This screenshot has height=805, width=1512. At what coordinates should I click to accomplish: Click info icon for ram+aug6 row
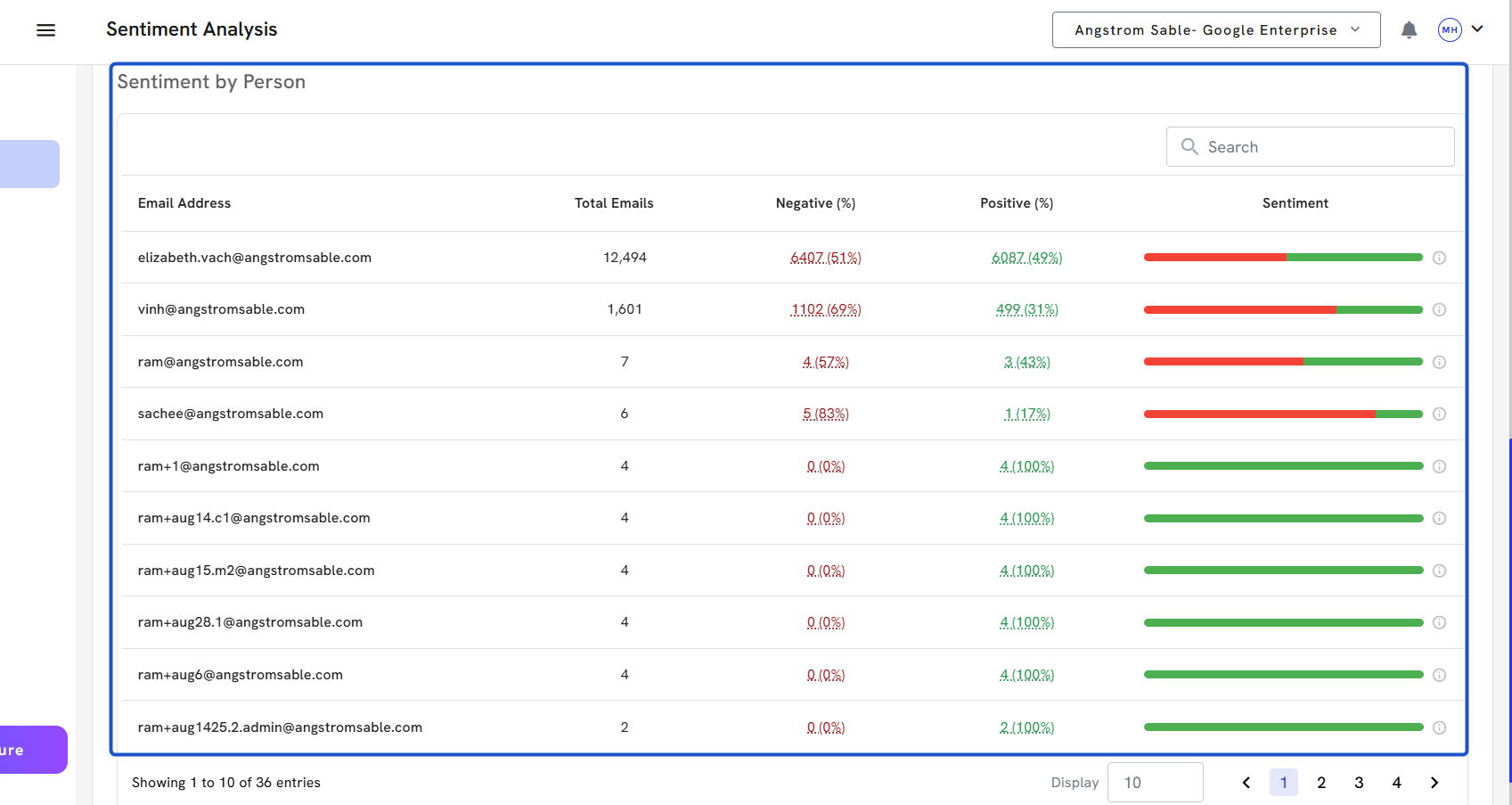(1439, 676)
